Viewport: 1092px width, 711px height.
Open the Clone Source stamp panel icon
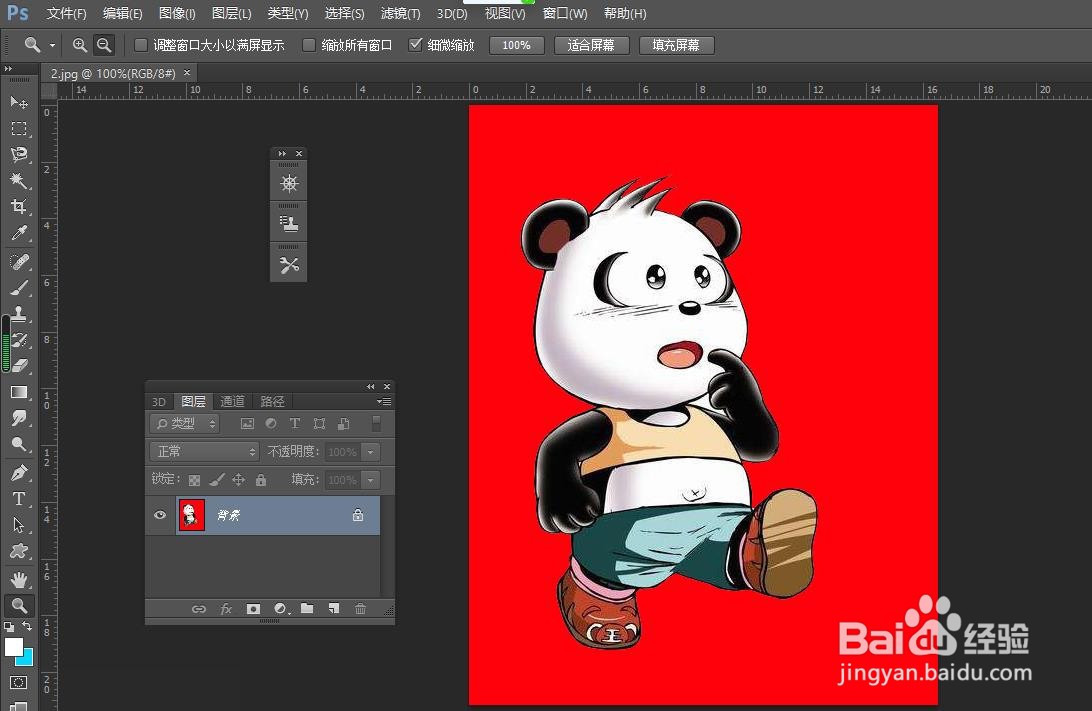pos(289,224)
